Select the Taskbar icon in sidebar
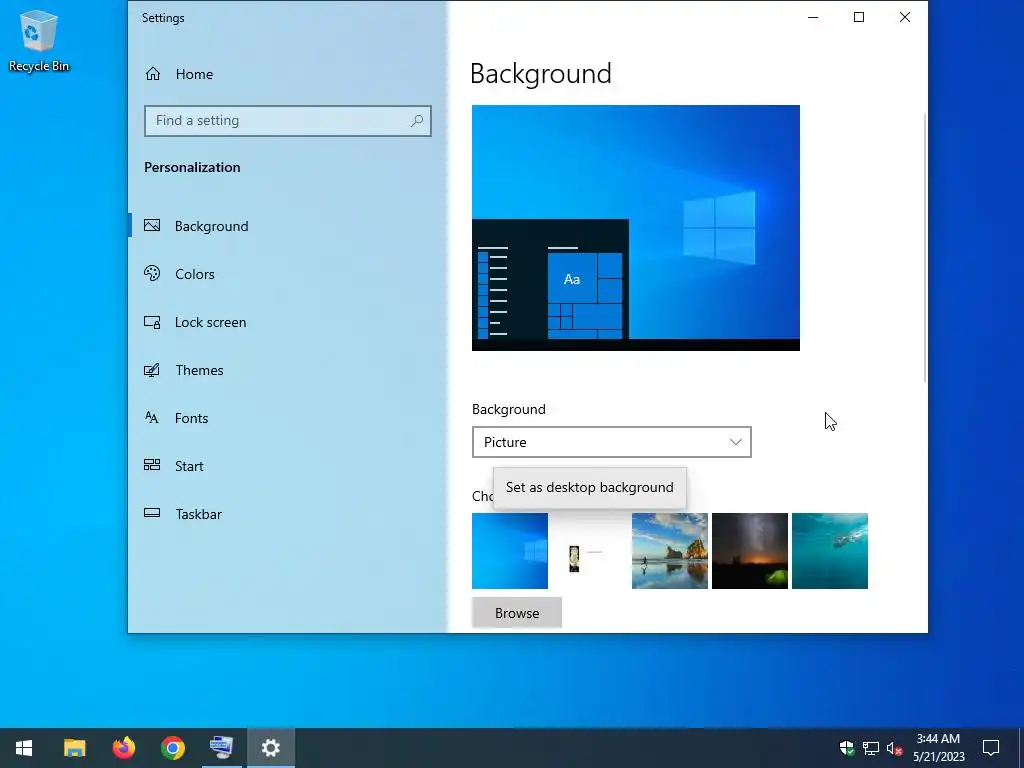 (x=152, y=513)
